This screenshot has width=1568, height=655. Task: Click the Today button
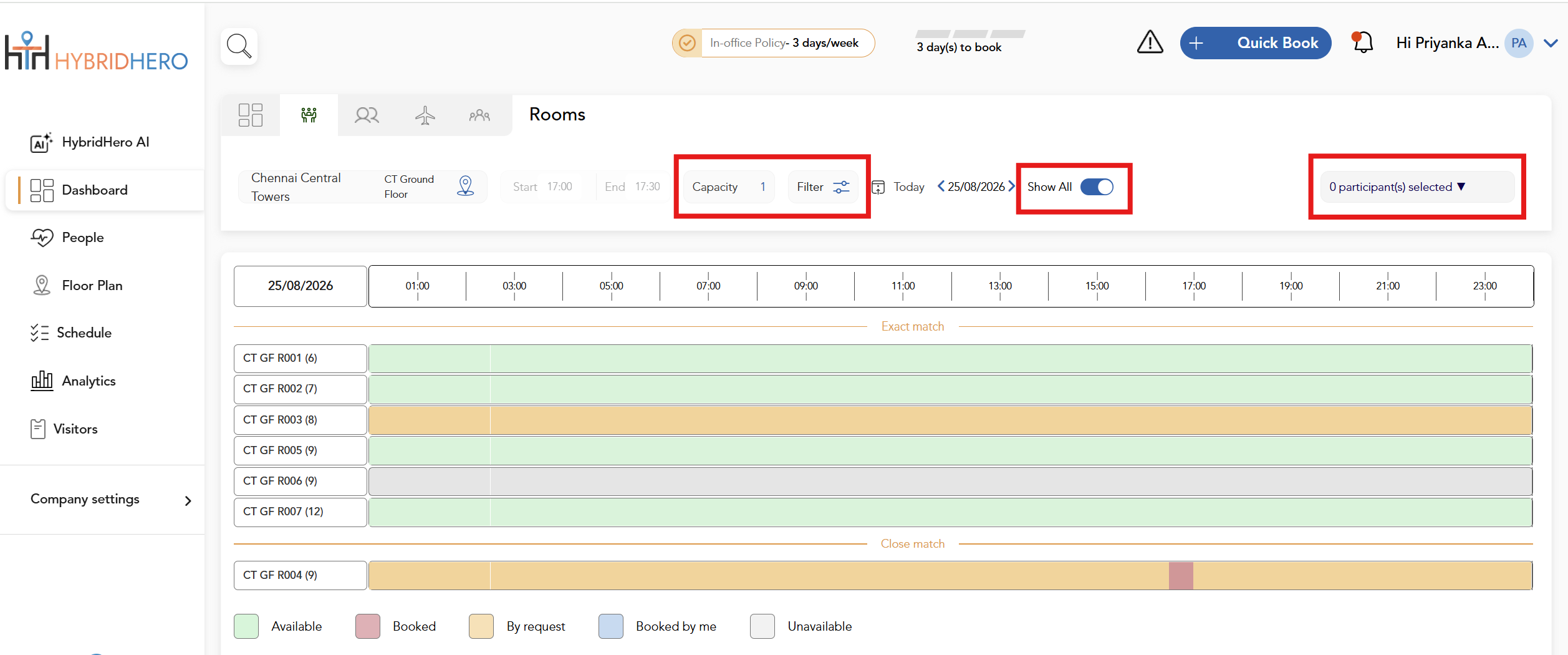point(908,187)
